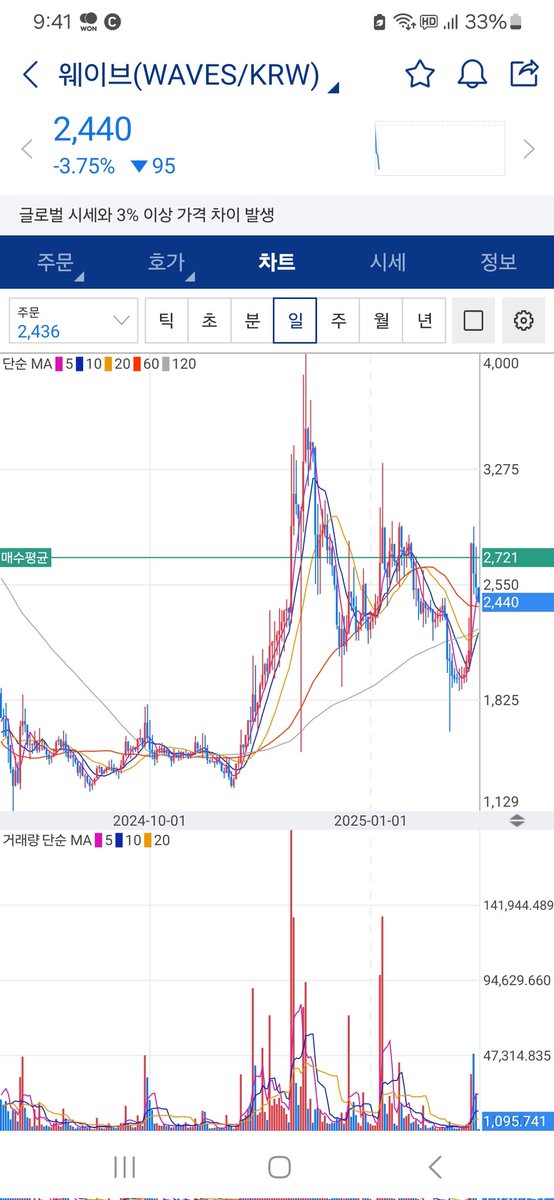Expand the WAVES/KRW market selector triangle
Viewport: 554px width, 1200px height.
point(333,85)
